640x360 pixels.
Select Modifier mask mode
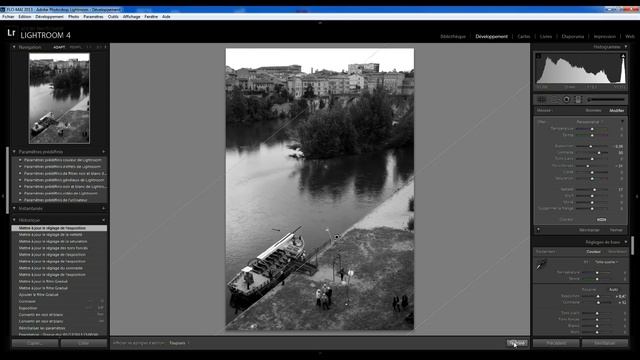[617, 110]
